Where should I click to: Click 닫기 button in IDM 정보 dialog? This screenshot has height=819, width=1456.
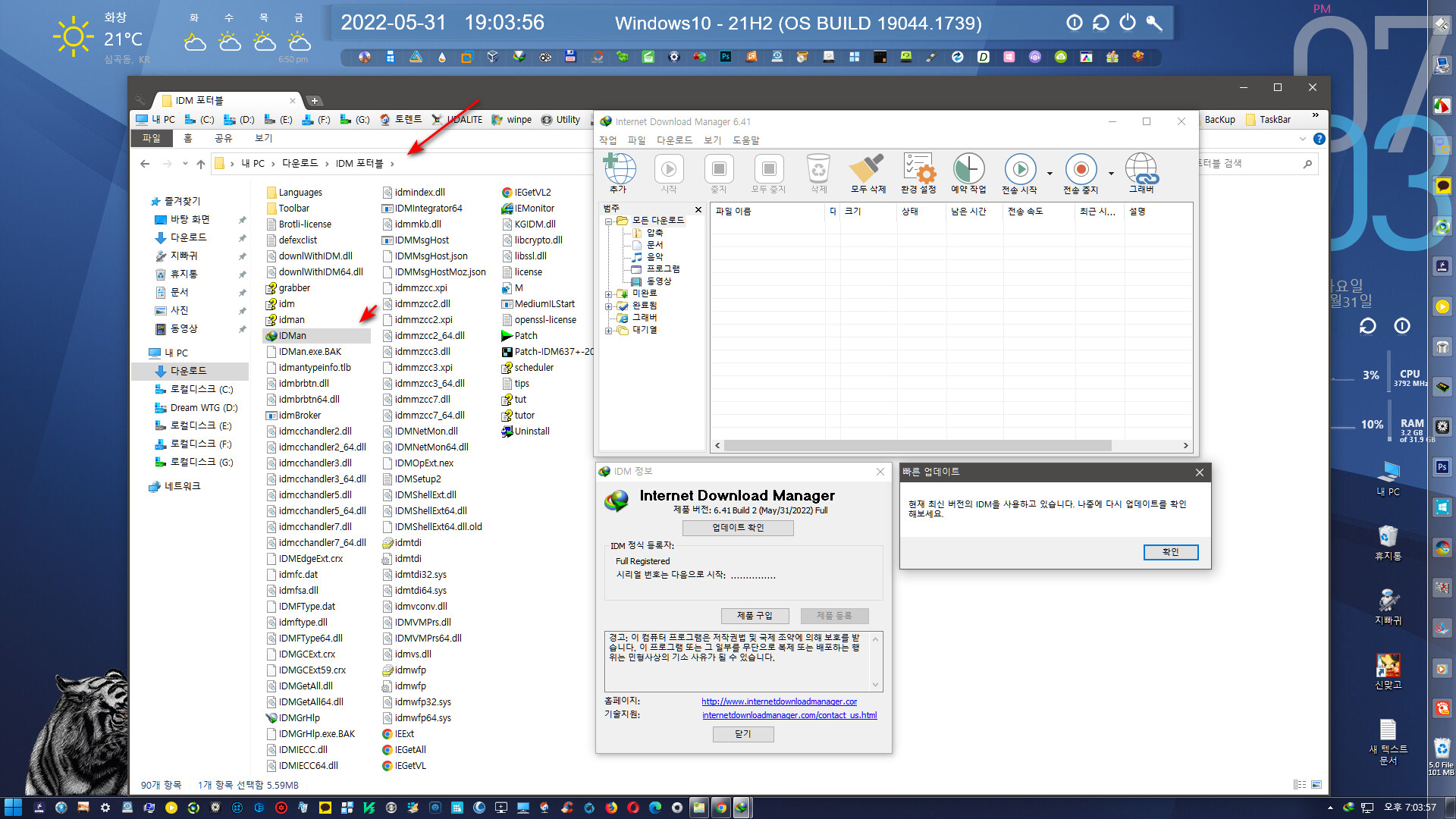(743, 734)
